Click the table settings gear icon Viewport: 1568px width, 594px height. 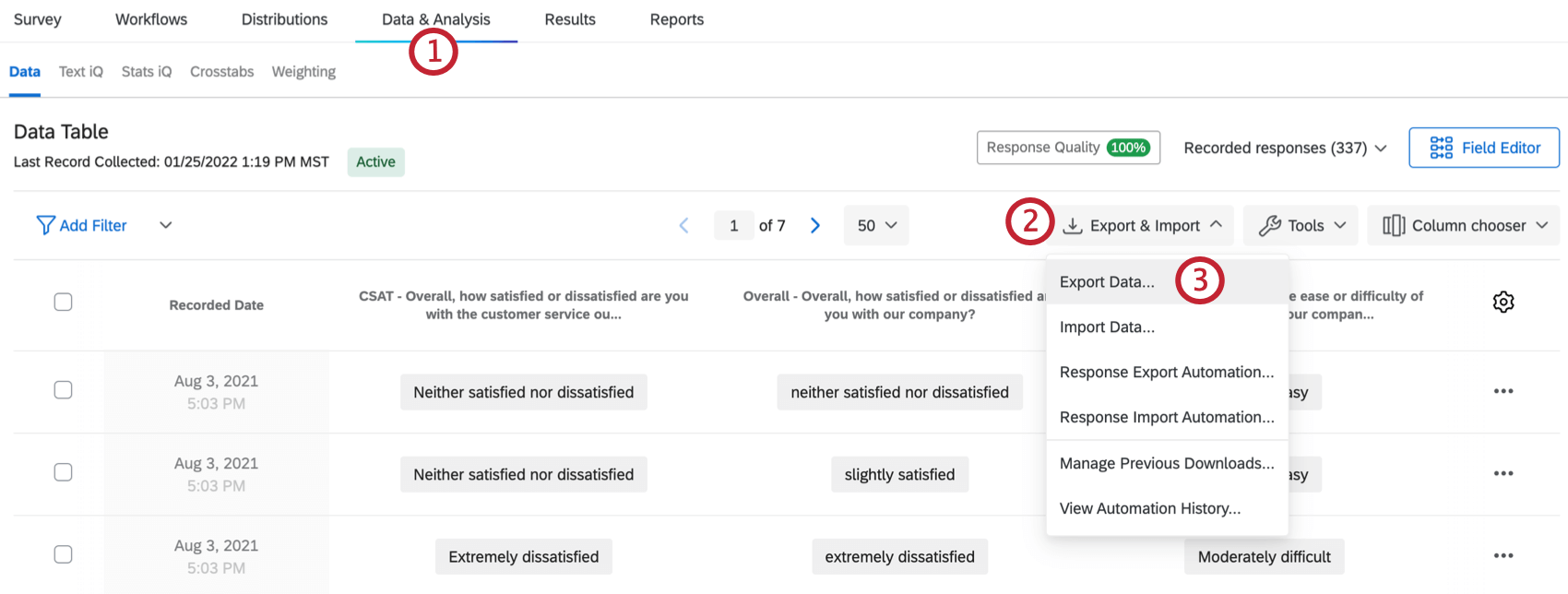[1503, 302]
